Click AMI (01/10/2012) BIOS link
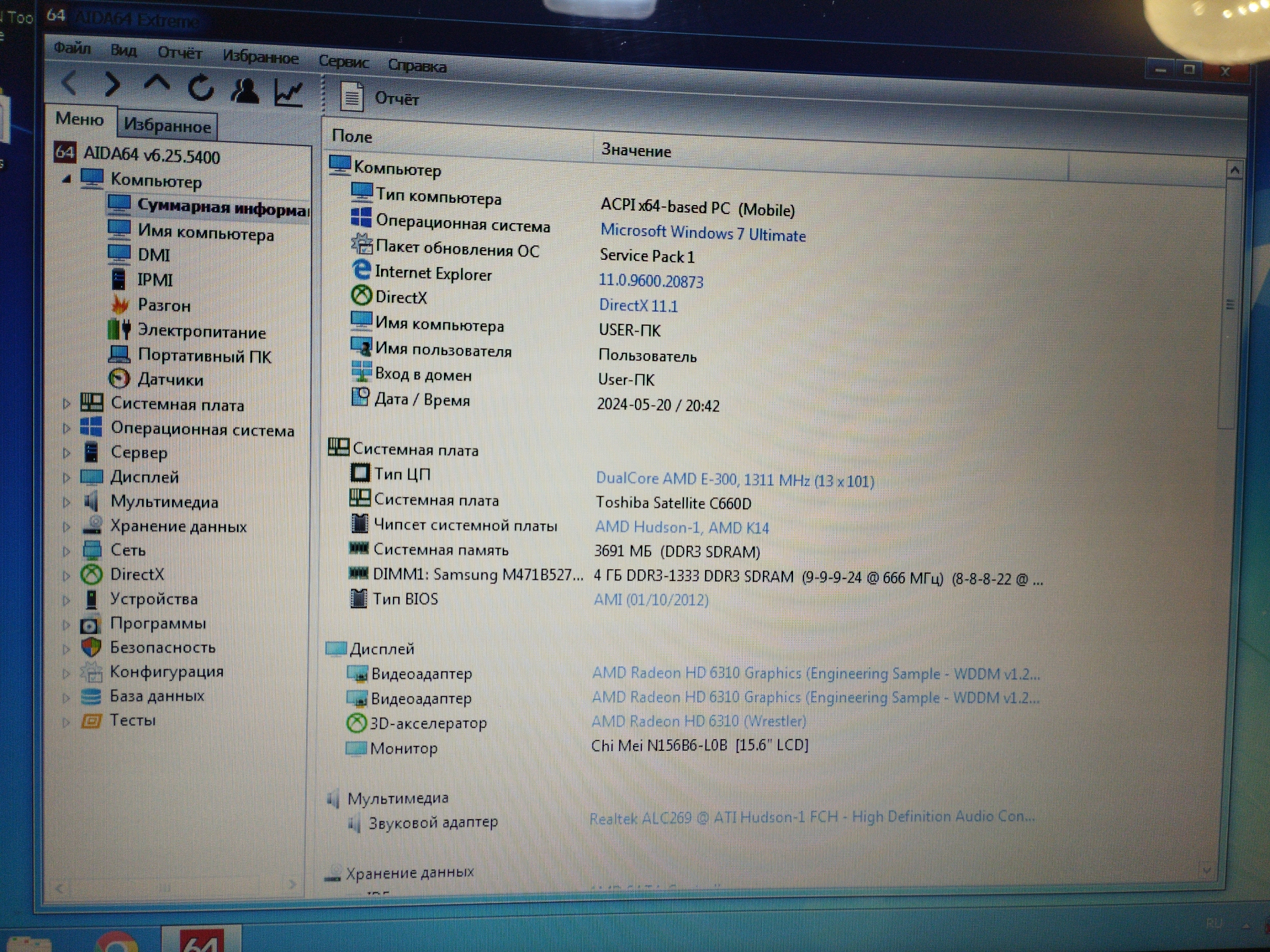This screenshot has height=952, width=1270. click(651, 600)
